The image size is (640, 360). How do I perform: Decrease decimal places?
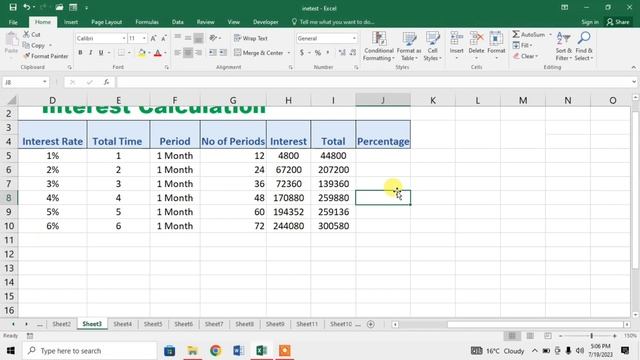353,53
